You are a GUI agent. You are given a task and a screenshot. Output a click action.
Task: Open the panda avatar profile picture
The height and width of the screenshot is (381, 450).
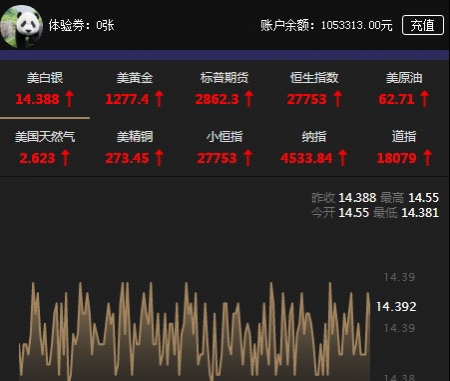(x=21, y=26)
